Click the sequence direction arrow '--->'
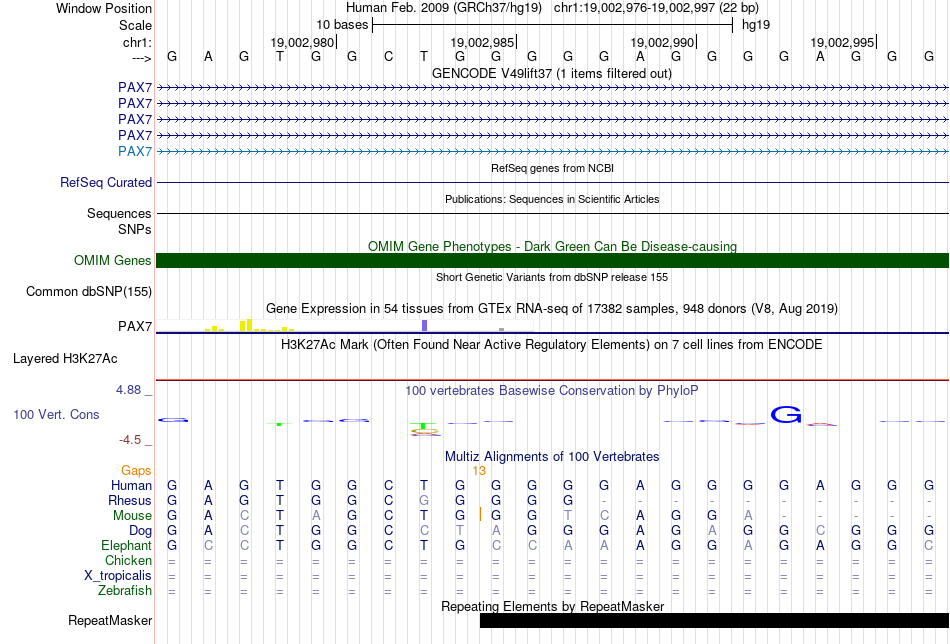This screenshot has width=950, height=644. tap(141, 58)
